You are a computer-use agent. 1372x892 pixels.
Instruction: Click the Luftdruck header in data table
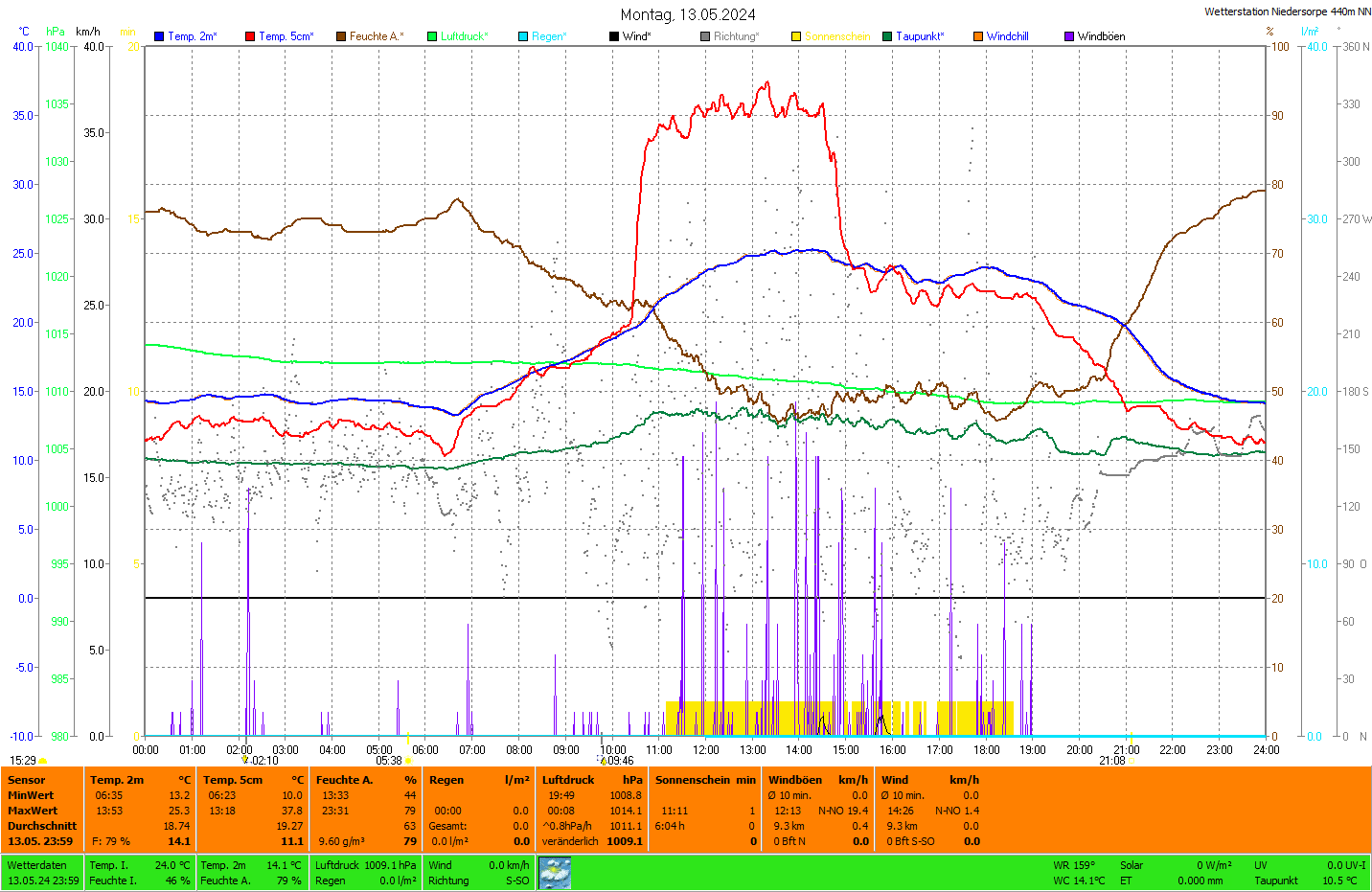[568, 780]
